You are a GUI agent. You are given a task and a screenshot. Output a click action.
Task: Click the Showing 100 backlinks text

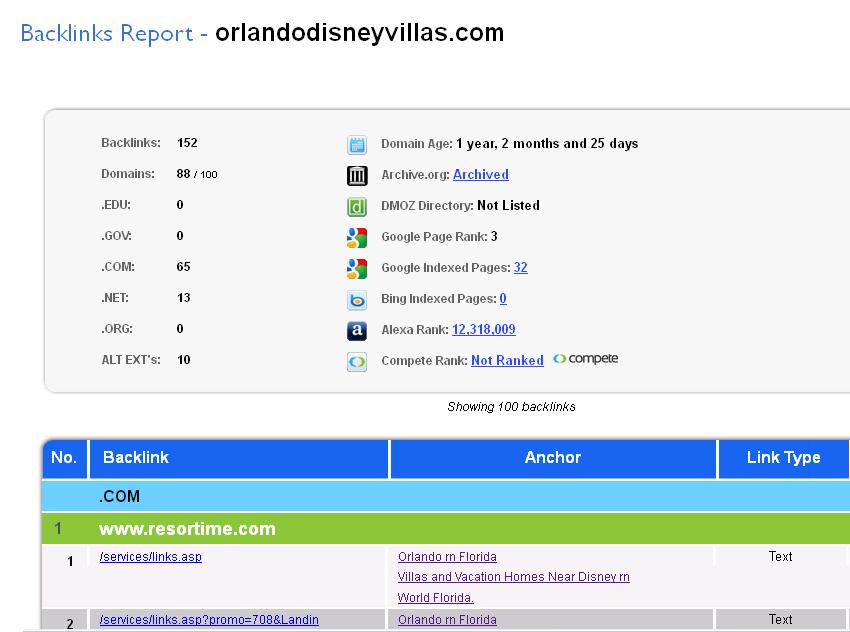(511, 407)
